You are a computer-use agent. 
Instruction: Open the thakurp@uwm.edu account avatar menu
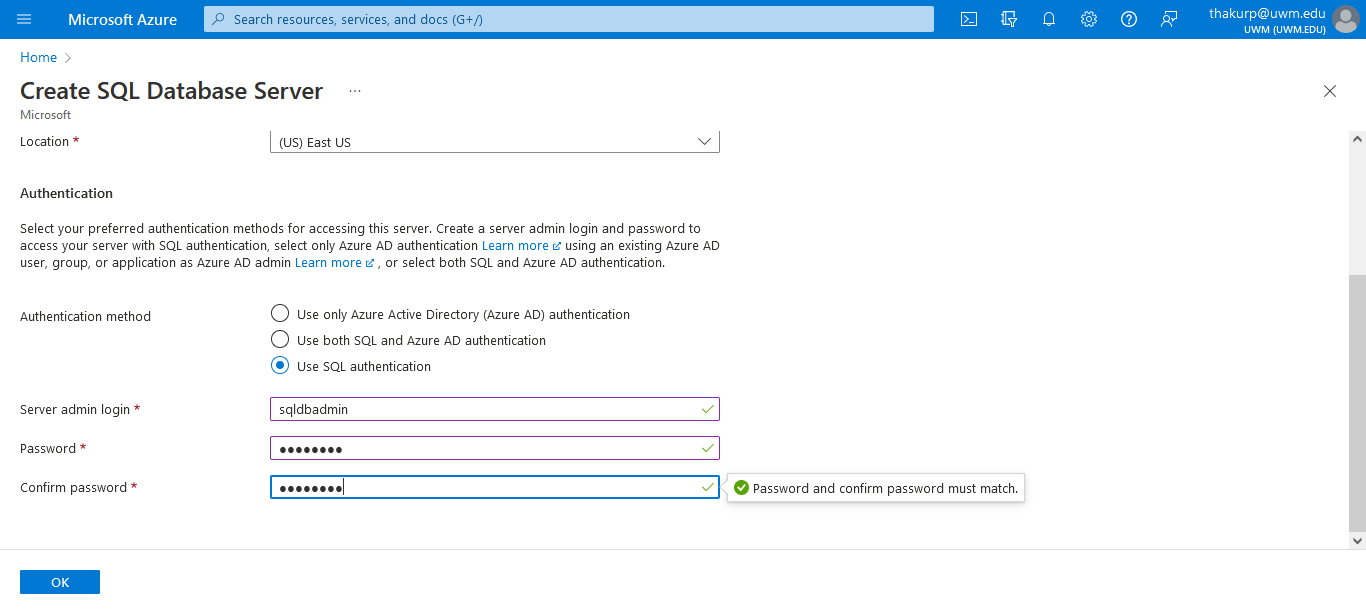coord(1345,18)
